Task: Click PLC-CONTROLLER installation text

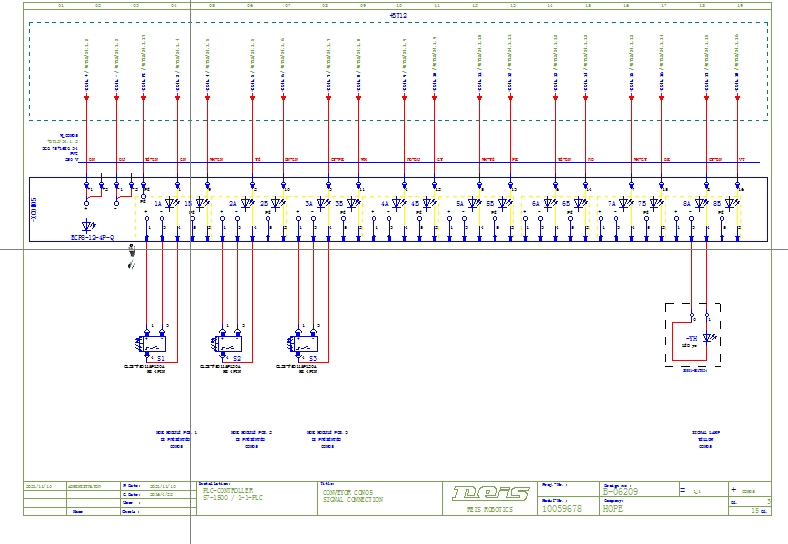Action: click(228, 491)
